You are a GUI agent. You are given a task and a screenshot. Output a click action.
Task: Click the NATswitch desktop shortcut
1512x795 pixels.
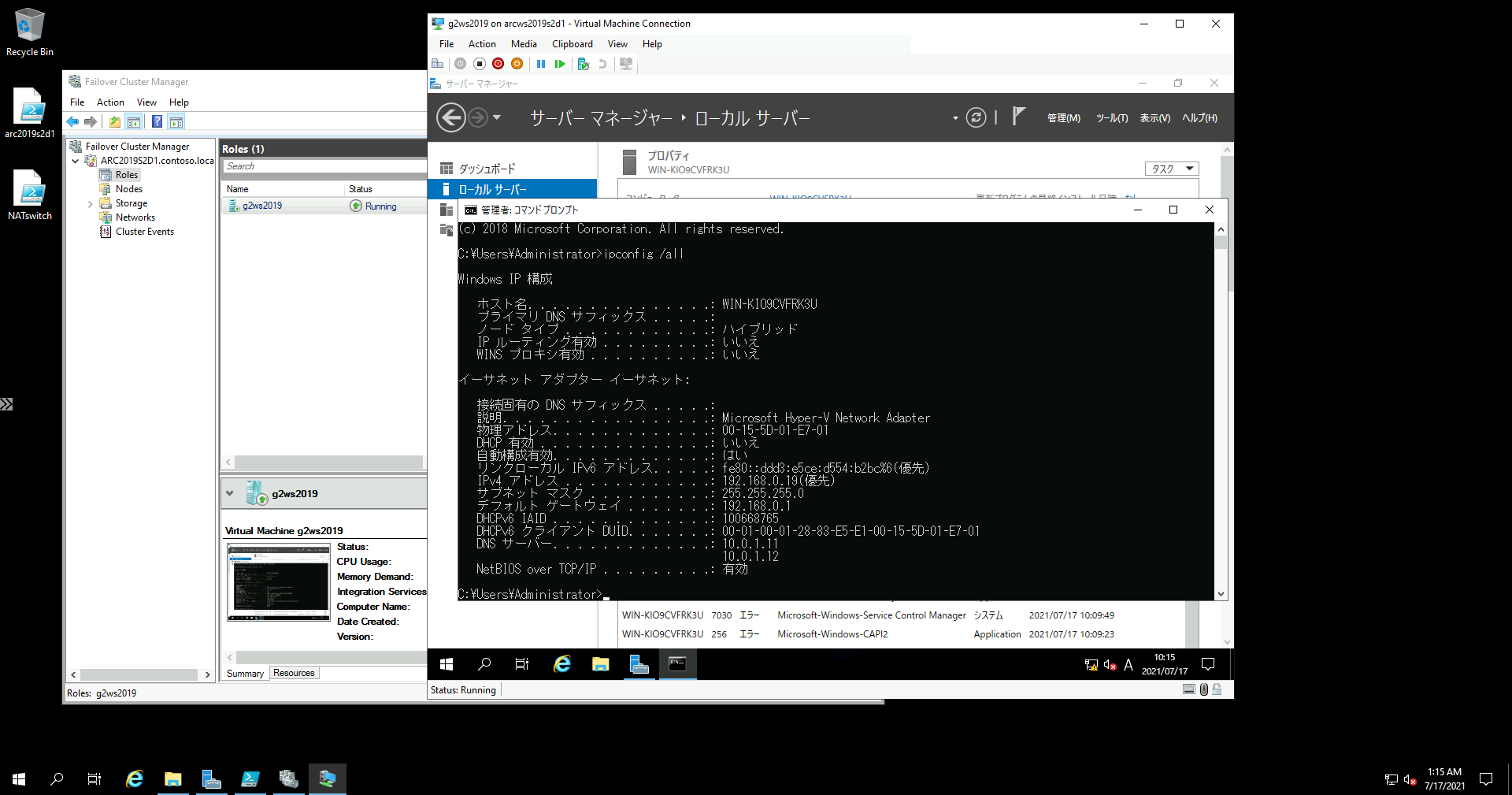coord(30,195)
